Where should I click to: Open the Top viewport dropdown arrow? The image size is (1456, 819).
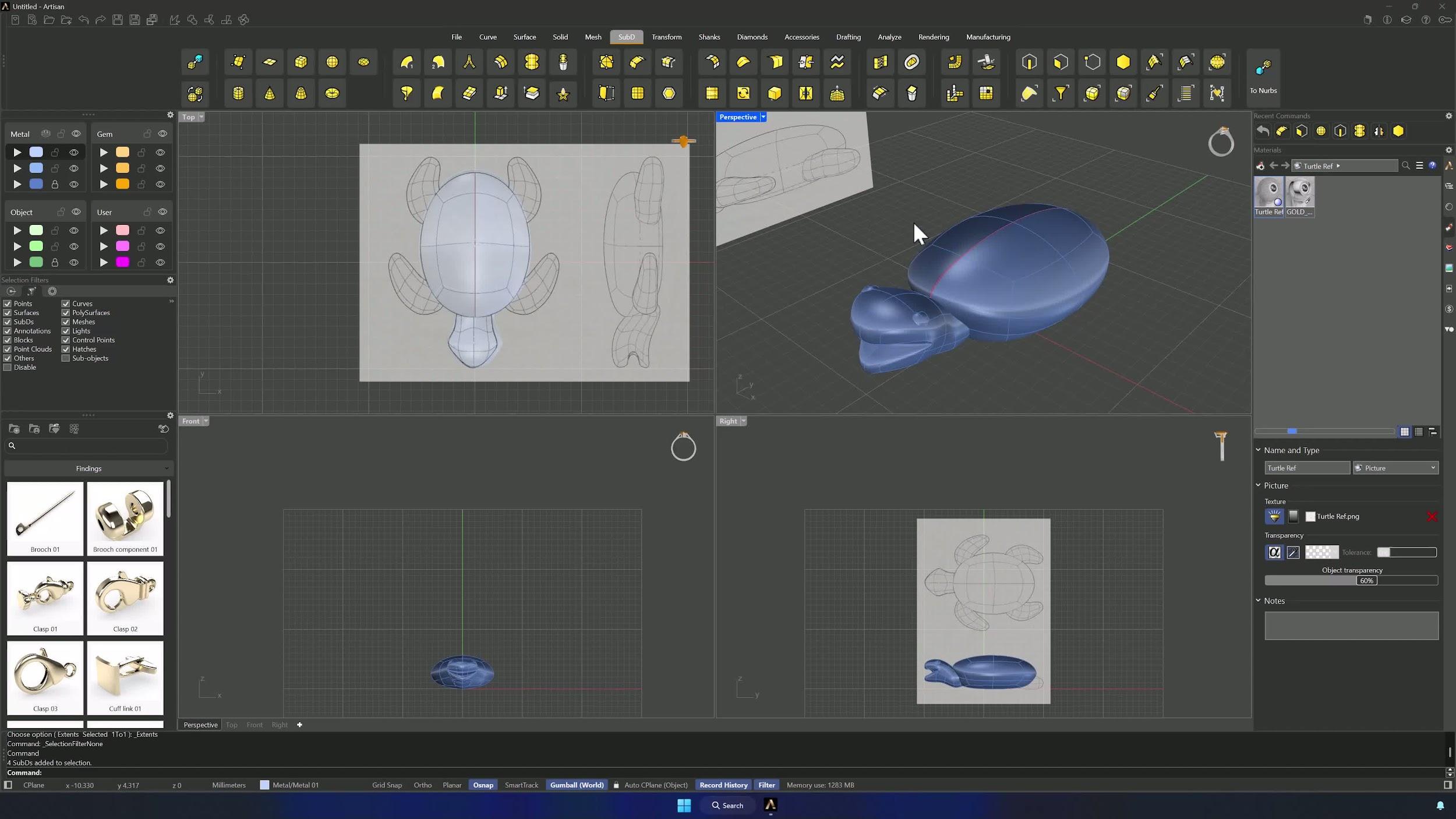click(202, 117)
